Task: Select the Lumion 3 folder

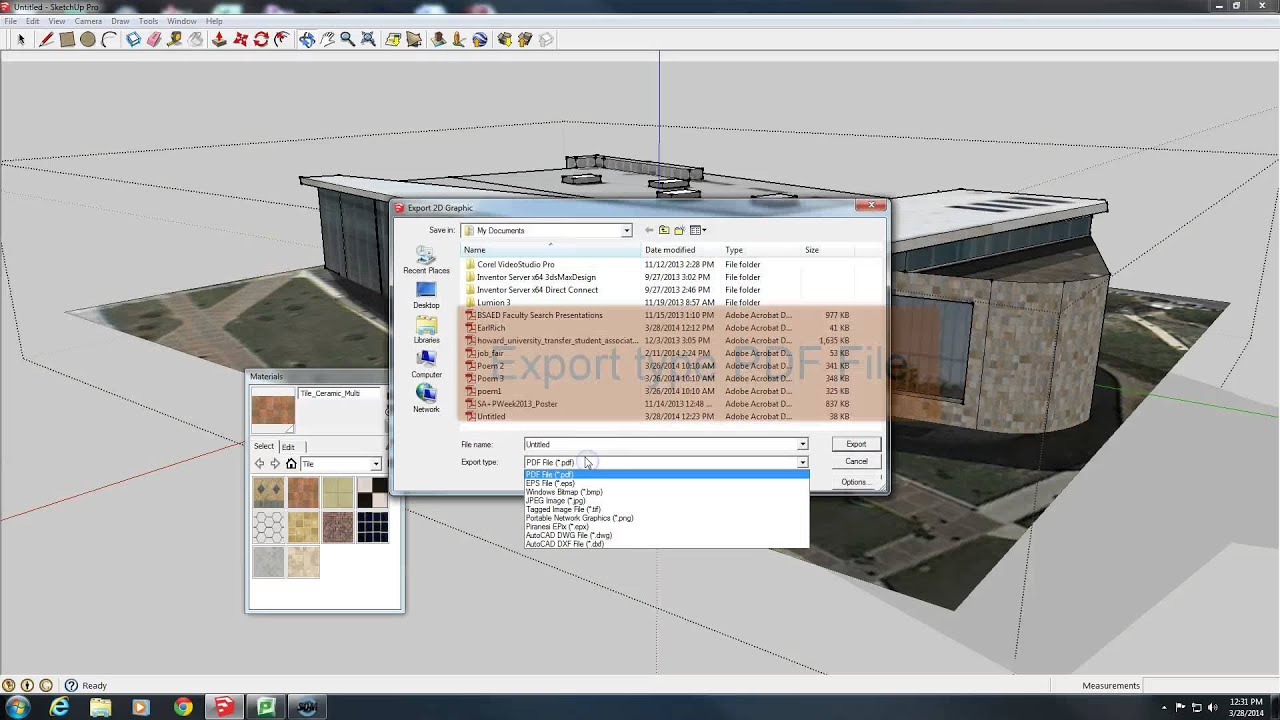Action: (493, 302)
